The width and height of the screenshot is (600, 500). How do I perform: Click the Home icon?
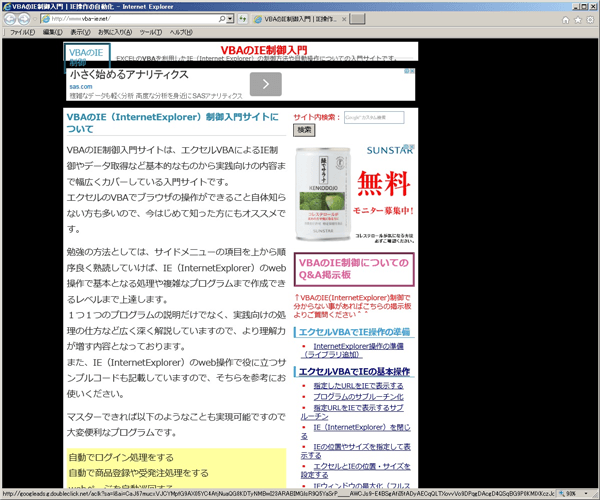click(566, 20)
